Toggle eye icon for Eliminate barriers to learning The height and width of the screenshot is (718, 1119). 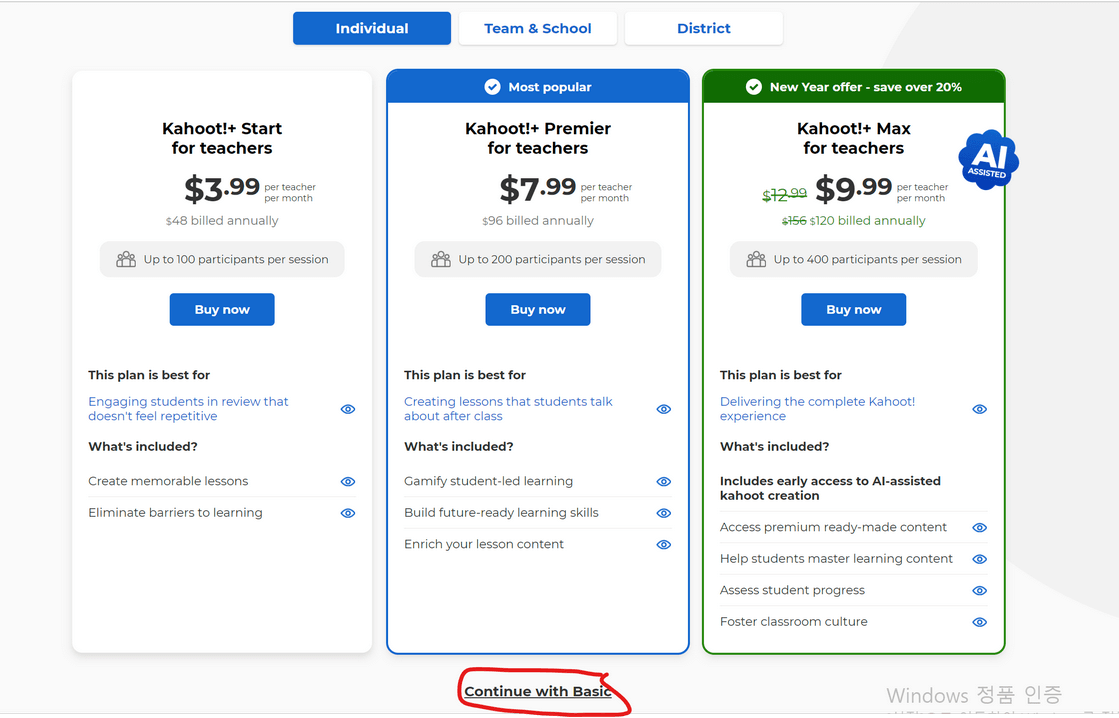click(348, 513)
